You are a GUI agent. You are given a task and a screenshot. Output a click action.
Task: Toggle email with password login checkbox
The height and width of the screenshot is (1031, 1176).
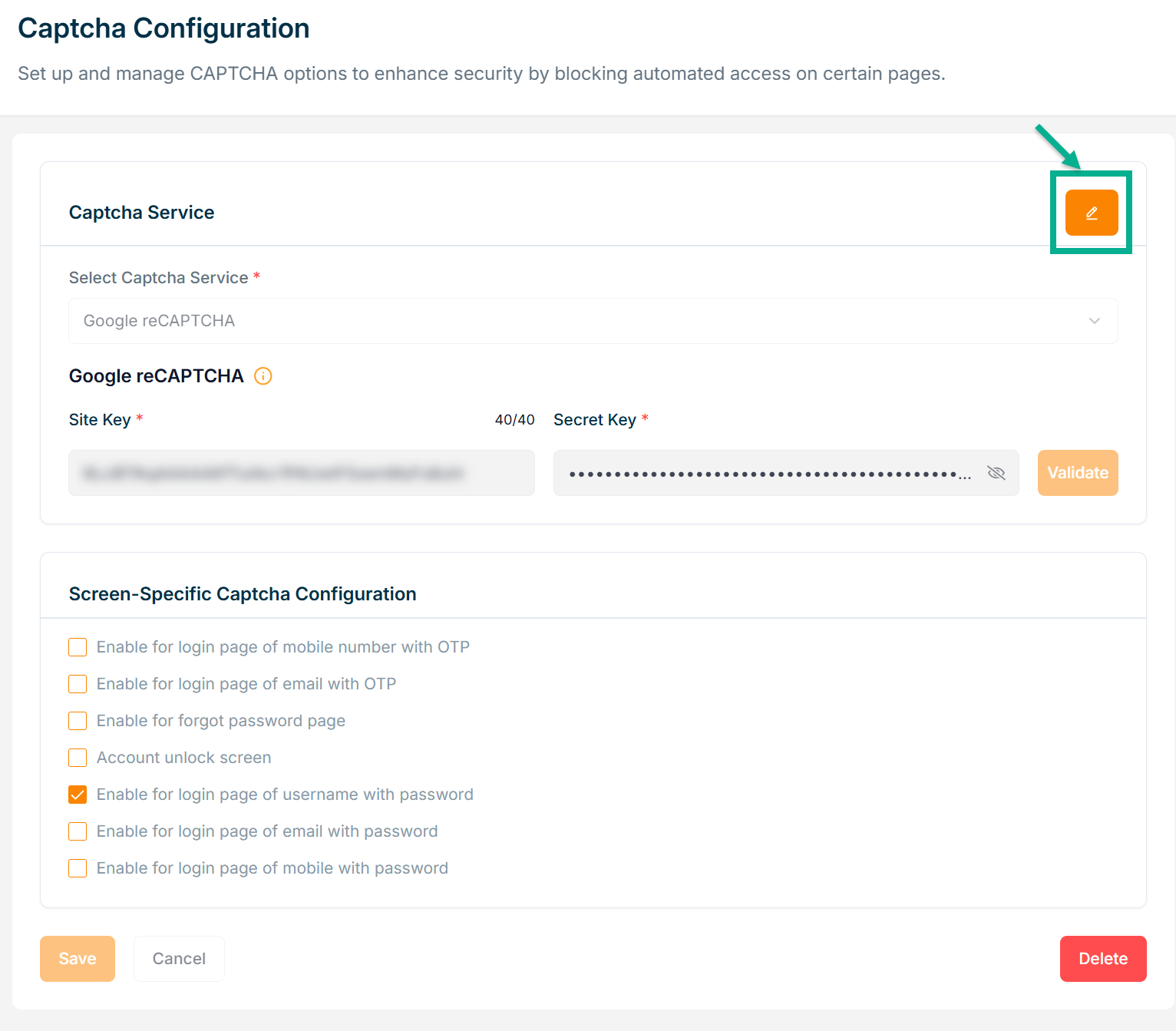tap(78, 831)
